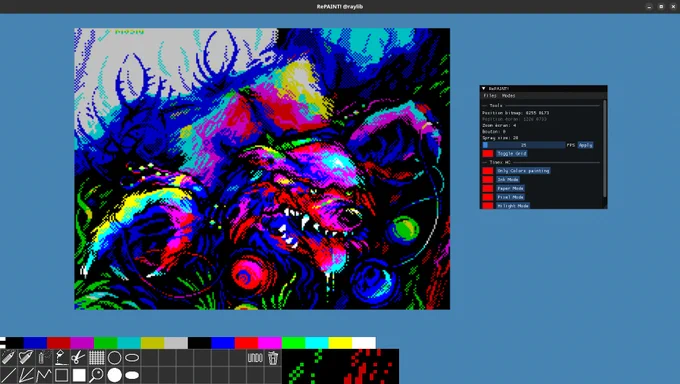Toggle red indicator beside Paper Mode
This screenshot has height=384, width=680.
488,188
